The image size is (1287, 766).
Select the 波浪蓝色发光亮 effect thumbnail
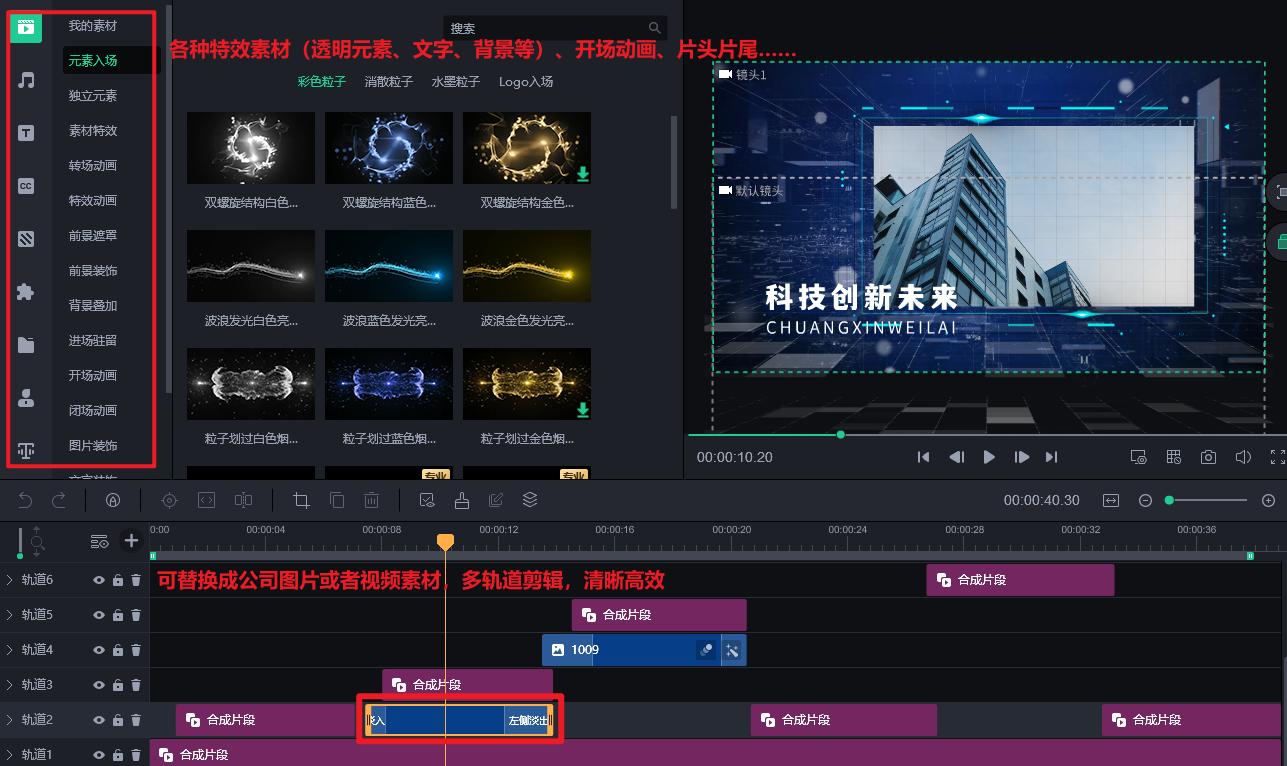[x=388, y=265]
